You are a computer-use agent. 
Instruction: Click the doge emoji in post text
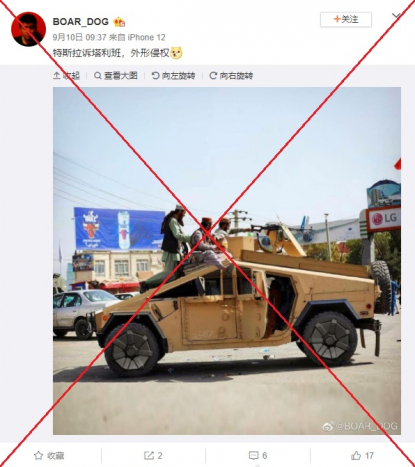[177, 53]
